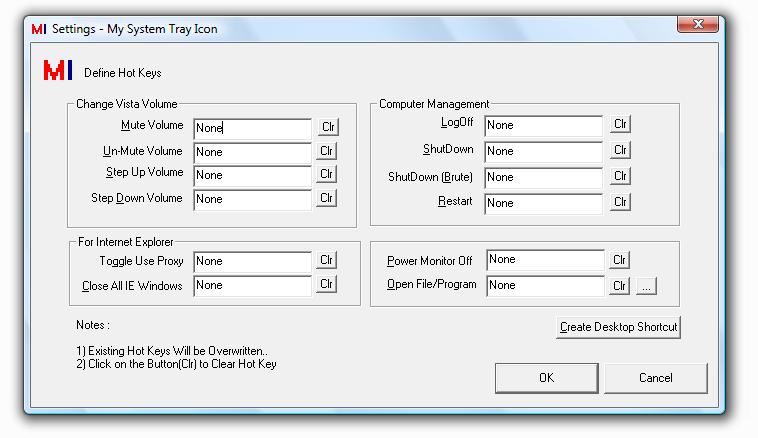Clear the Close All IE Windows hot key
Viewport: 758px width, 438px height.
click(x=327, y=285)
